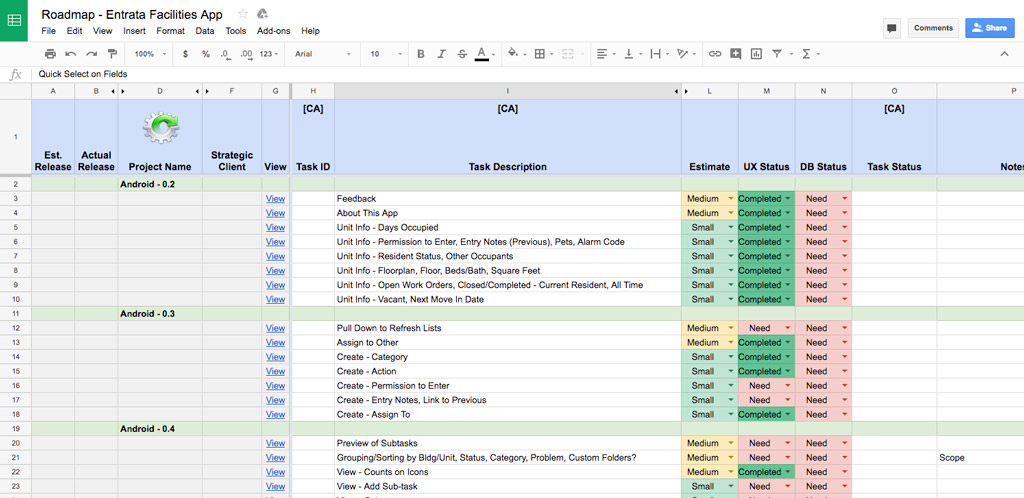1024x498 pixels.
Task: Open DB Status dropdown for Pull Down to Refresh Lists
Action: (844, 328)
